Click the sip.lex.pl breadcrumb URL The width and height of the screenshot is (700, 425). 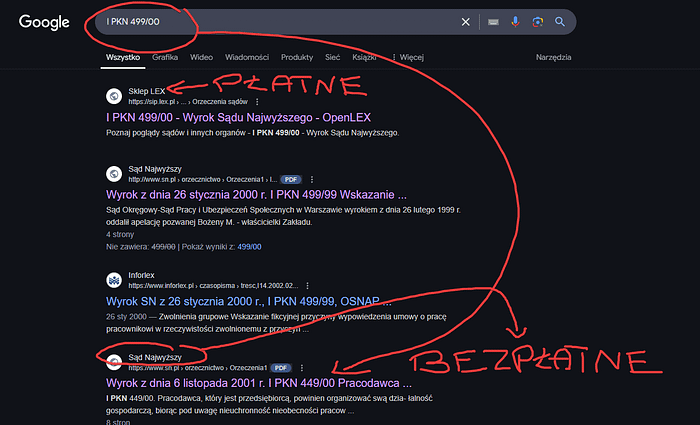coord(188,102)
